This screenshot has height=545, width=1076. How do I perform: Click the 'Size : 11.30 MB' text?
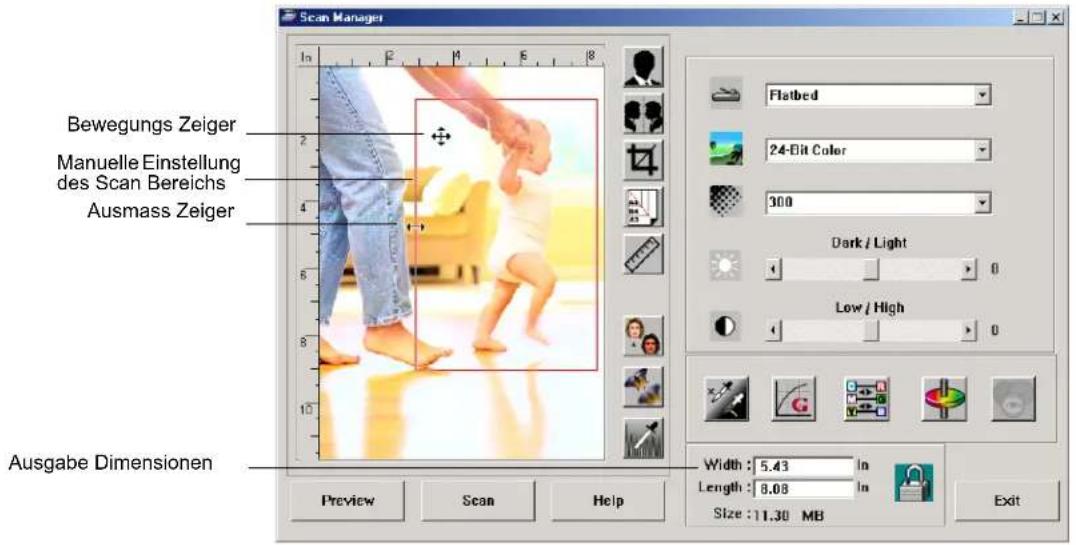[768, 515]
